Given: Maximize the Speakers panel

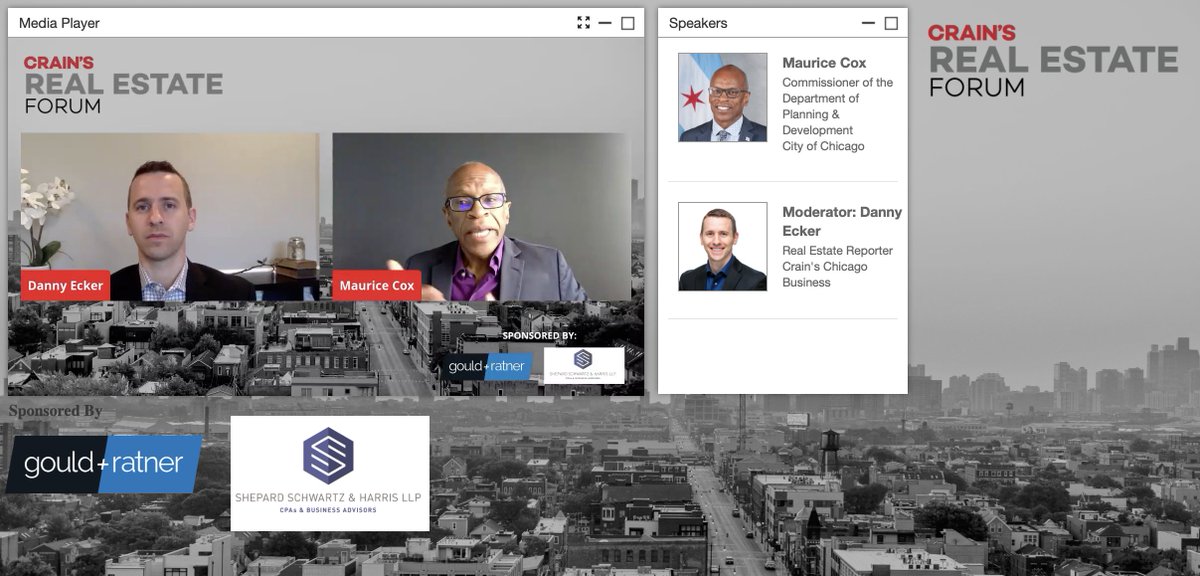Looking at the screenshot, I should coord(891,23).
